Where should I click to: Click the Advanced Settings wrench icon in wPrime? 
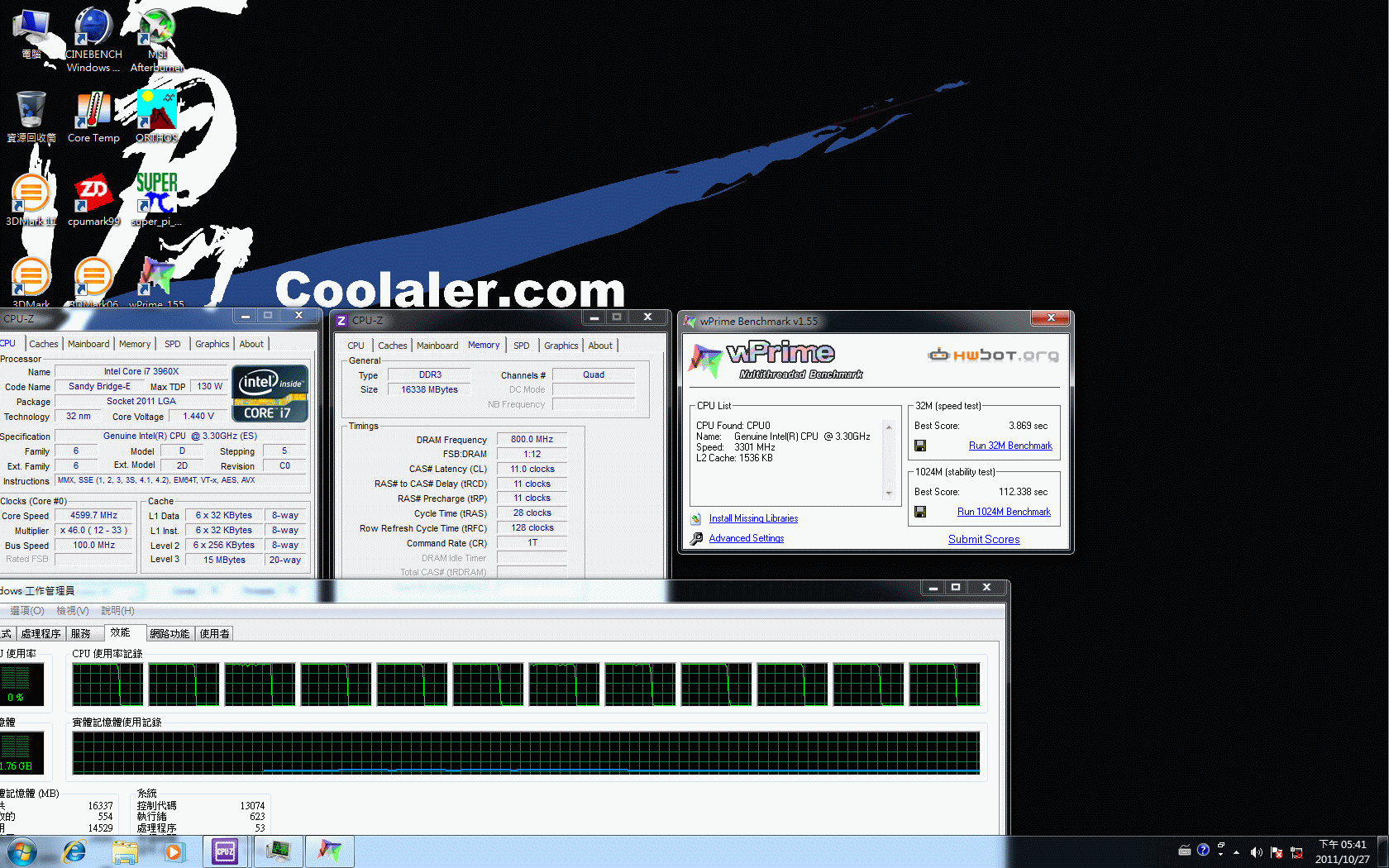click(x=696, y=538)
